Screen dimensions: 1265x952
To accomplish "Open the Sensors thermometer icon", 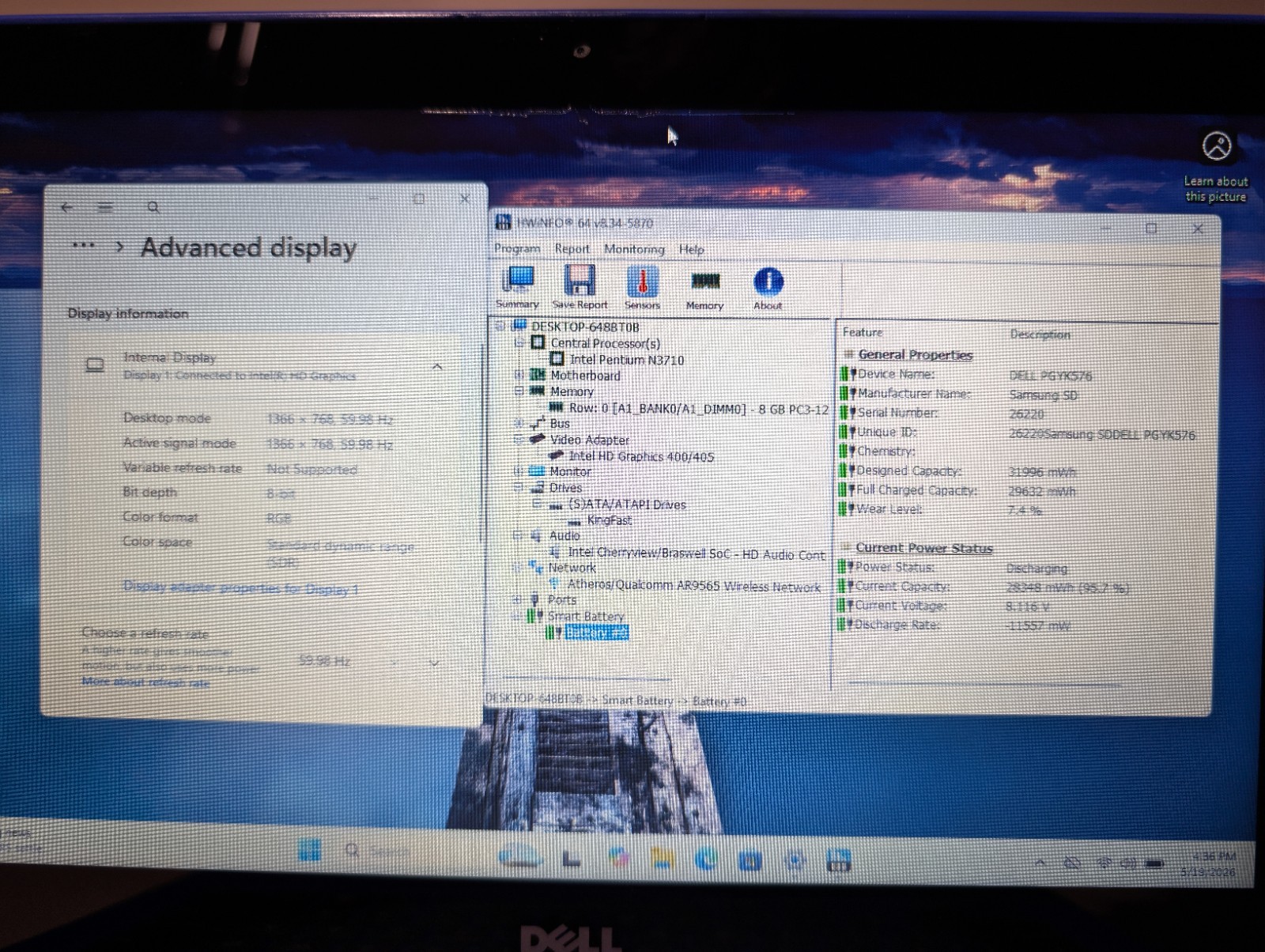I will [x=642, y=287].
